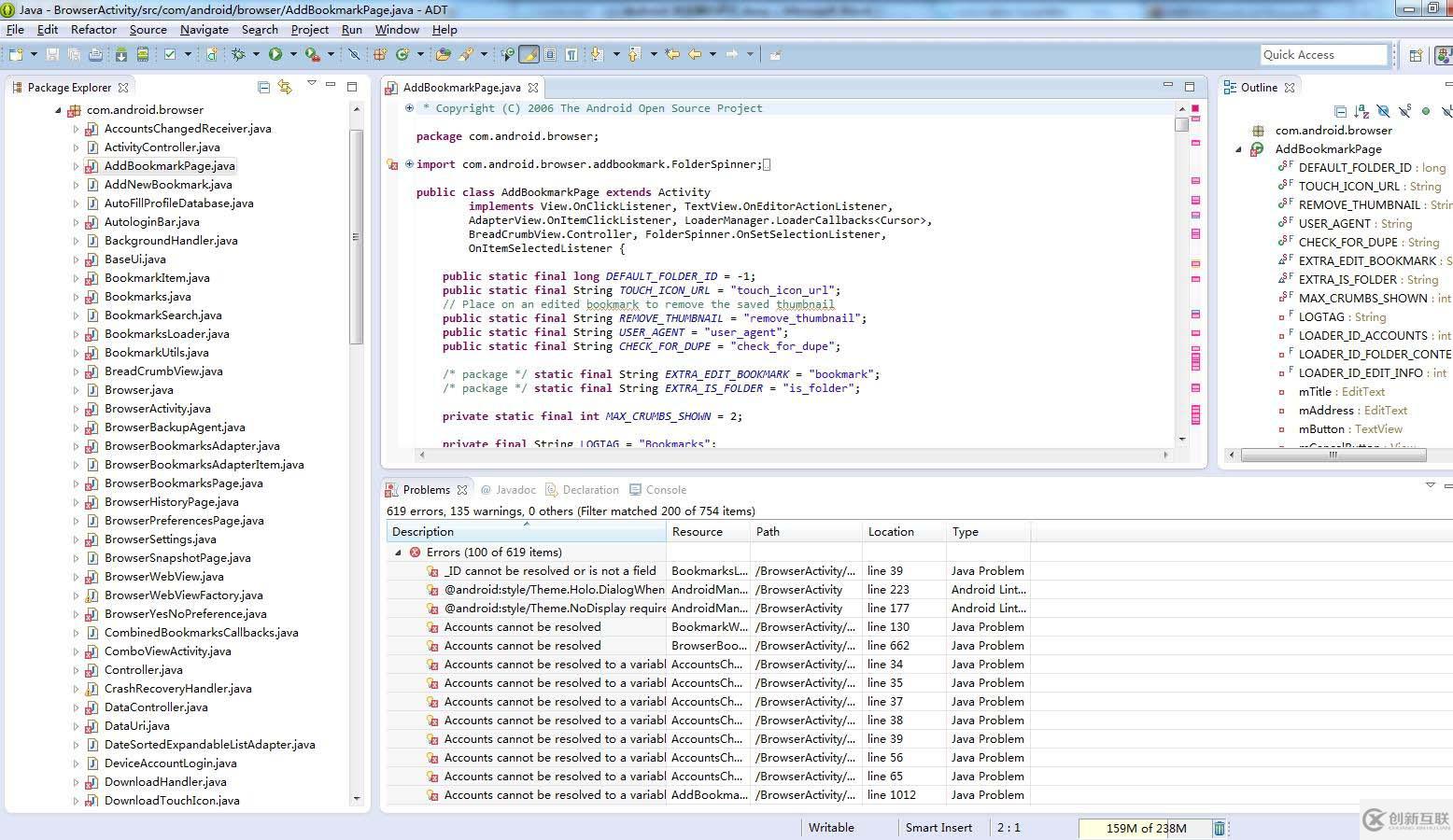Open the Refactor menu
Viewport: 1453px width, 840px height.
coord(93,30)
